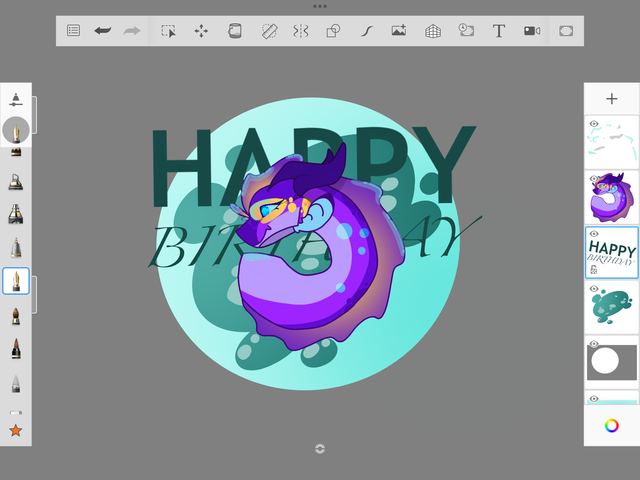Open the Ruler guides tool
This screenshot has height=480, width=640.
pyautogui.click(x=269, y=31)
